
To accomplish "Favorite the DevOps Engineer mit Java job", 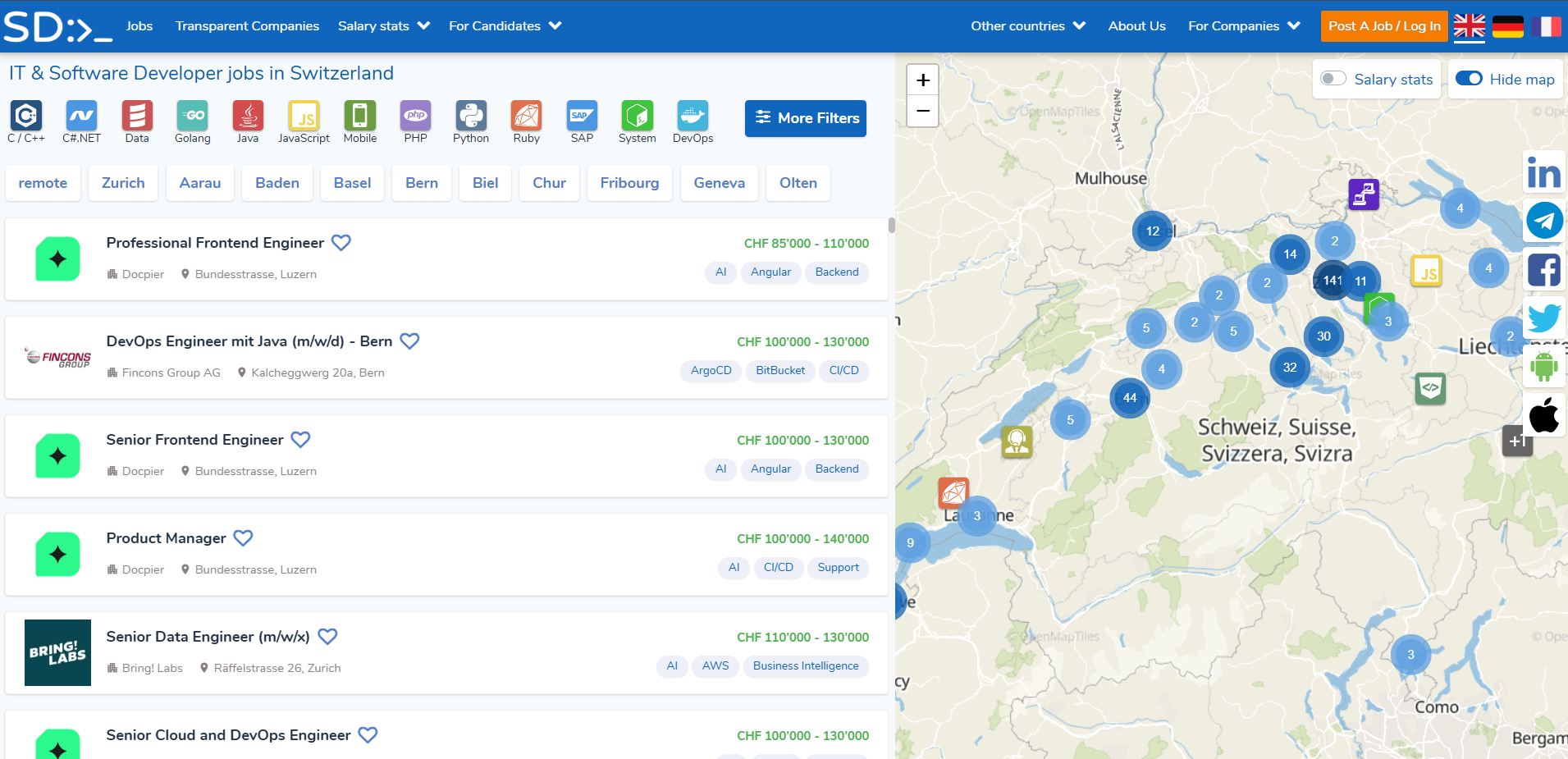I will [409, 341].
